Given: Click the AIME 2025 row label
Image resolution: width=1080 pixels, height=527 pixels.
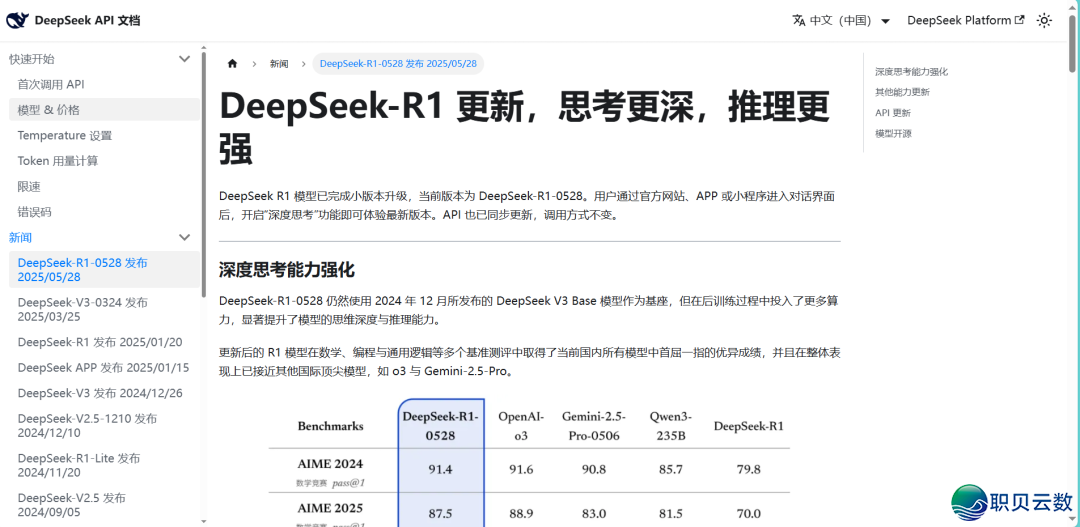Looking at the screenshot, I should 331,509.
